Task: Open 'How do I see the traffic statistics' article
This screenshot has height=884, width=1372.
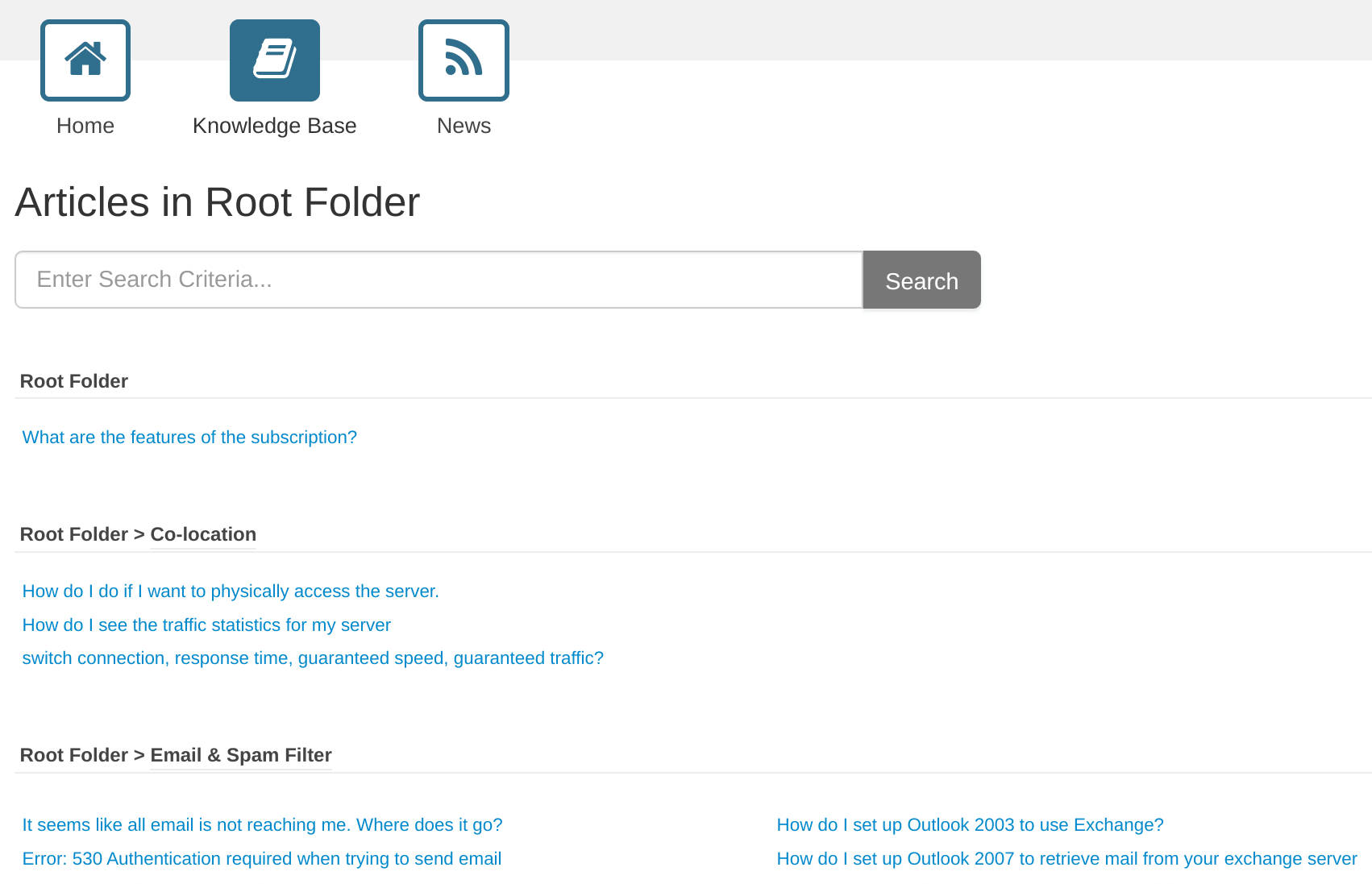Action: [x=206, y=625]
